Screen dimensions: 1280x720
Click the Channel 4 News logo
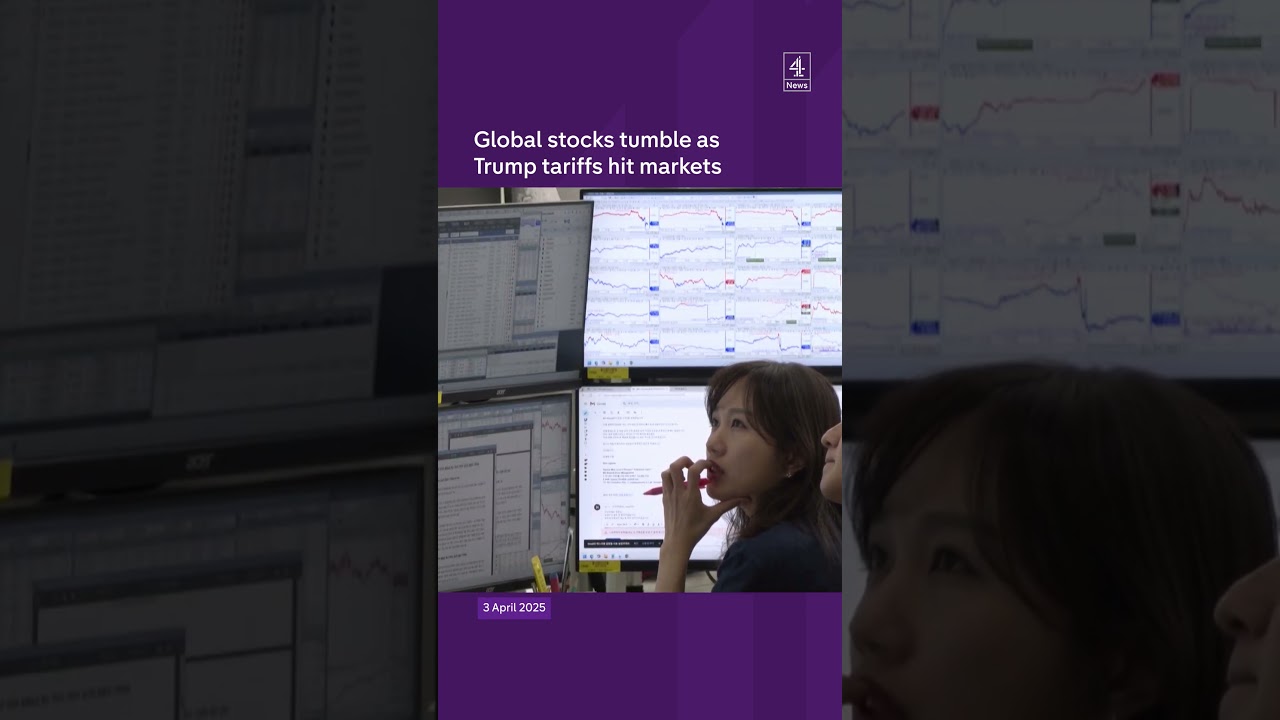point(796,72)
